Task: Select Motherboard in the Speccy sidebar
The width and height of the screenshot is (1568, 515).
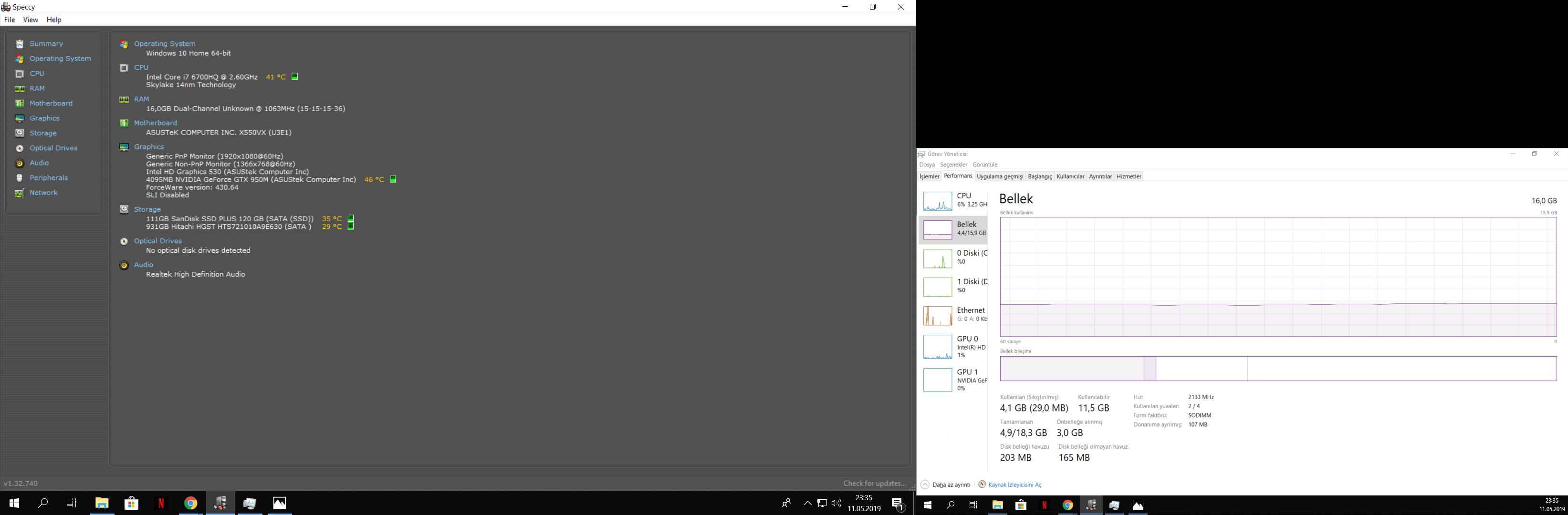Action: (x=51, y=103)
